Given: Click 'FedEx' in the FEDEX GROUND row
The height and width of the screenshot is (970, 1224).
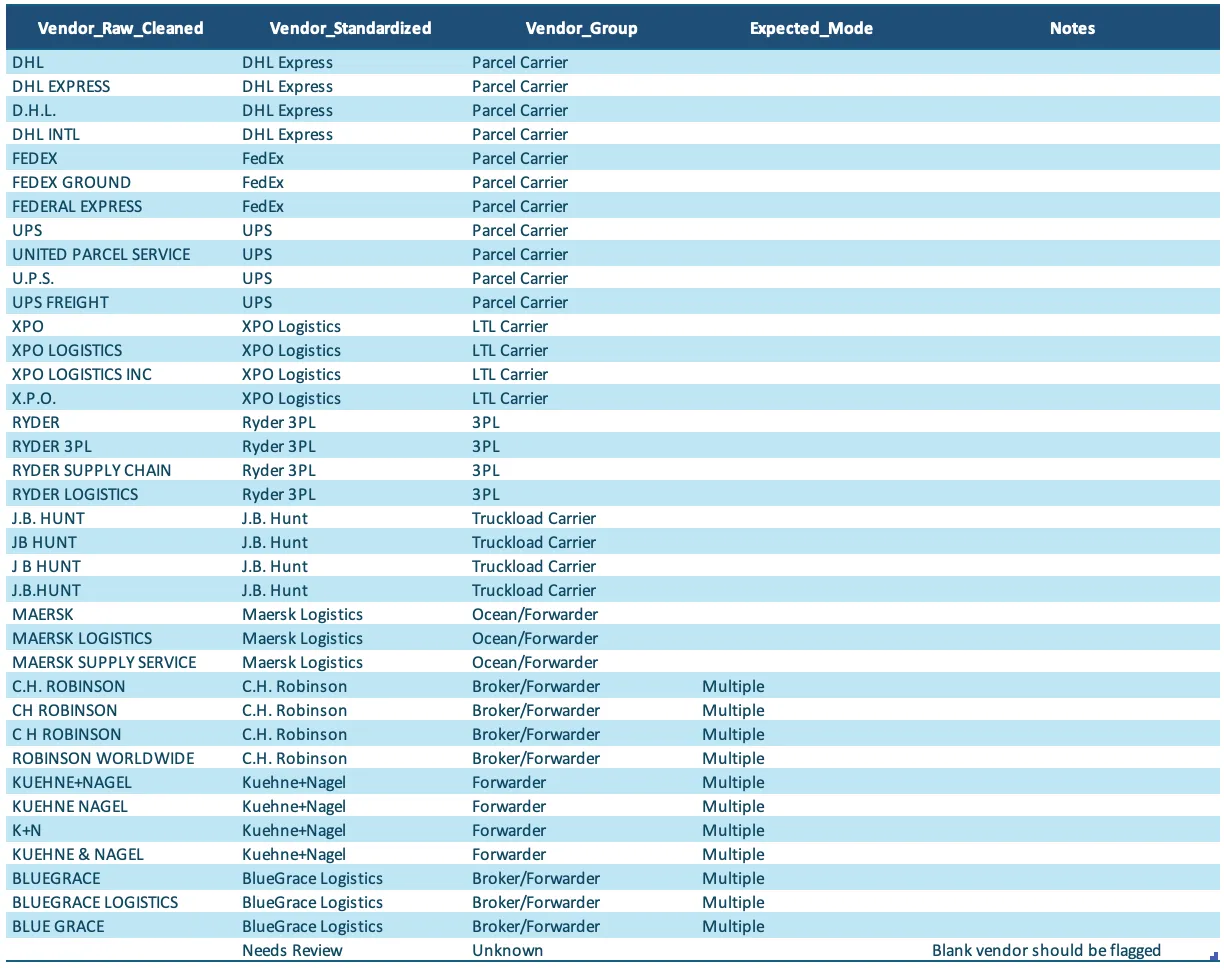Looking at the screenshot, I should point(263,182).
